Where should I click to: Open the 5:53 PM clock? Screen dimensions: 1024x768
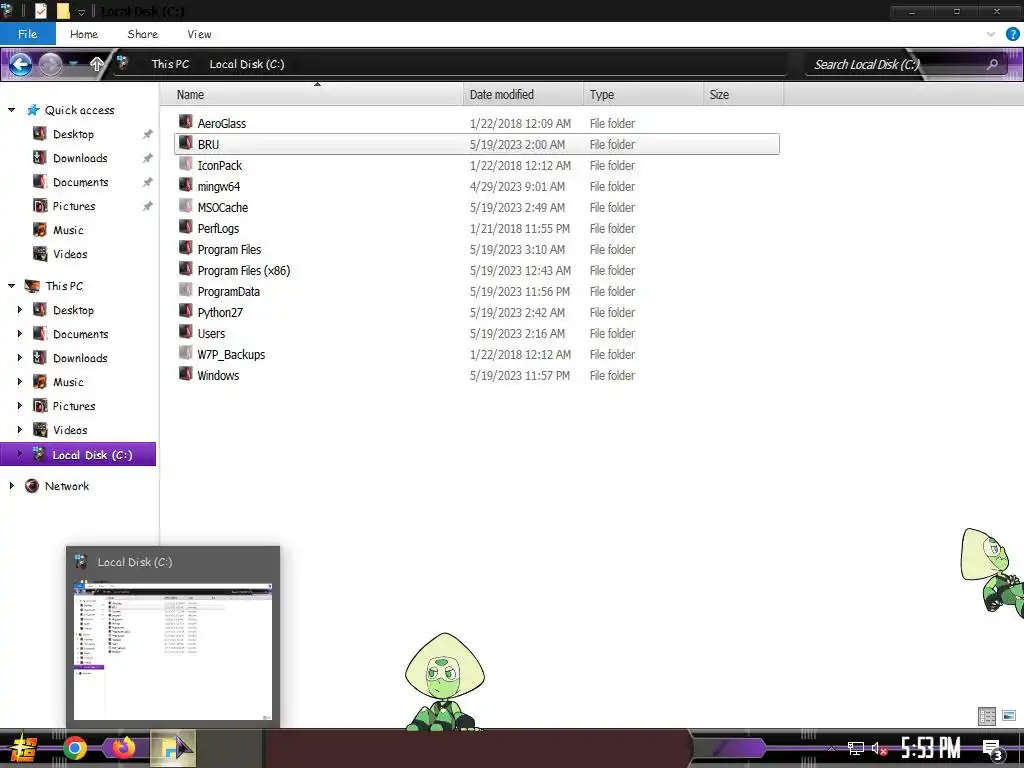pyautogui.click(x=931, y=748)
